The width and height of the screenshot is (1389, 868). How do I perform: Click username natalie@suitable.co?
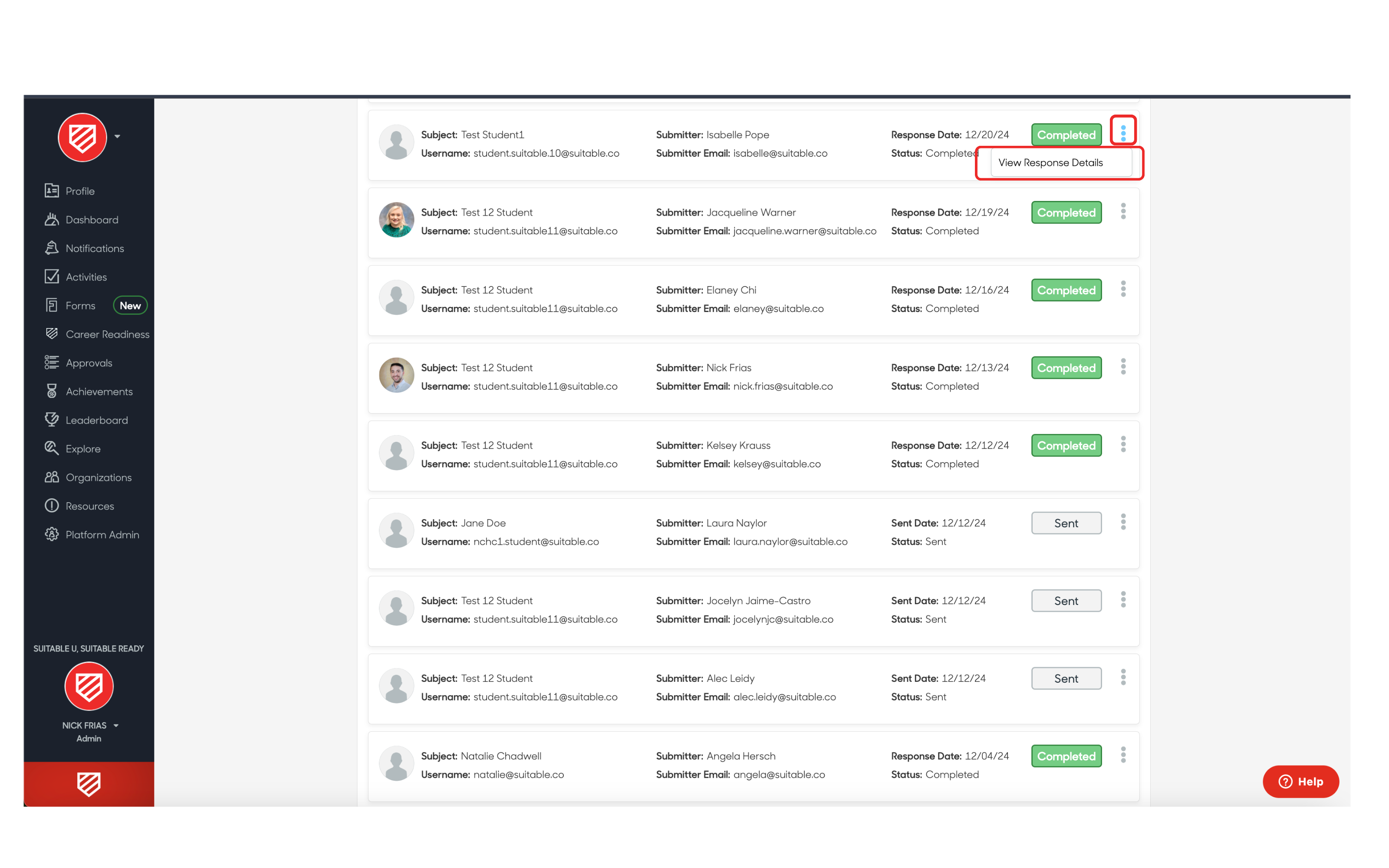[518, 774]
